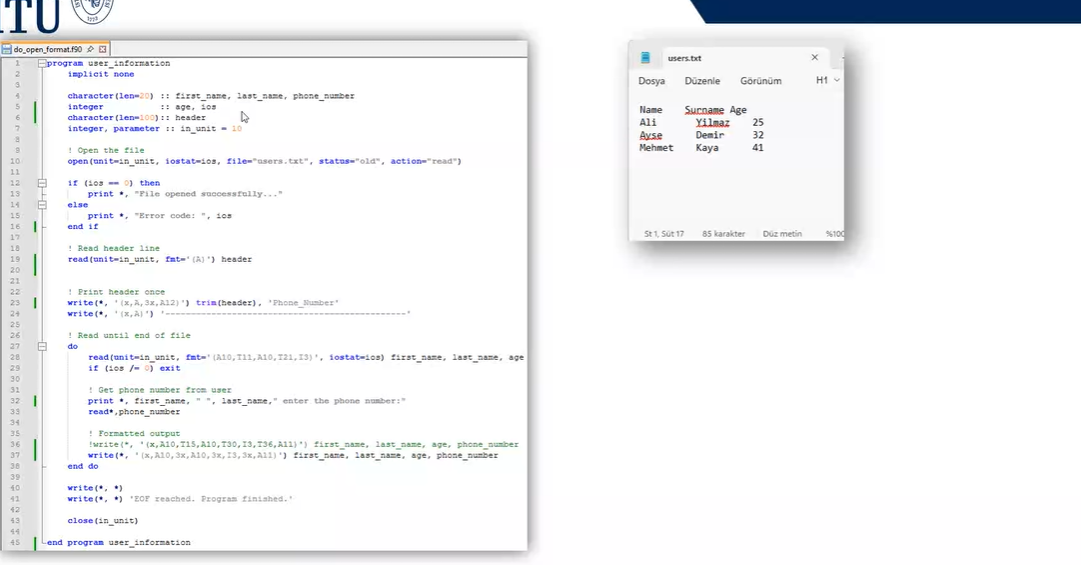The width and height of the screenshot is (1081, 565).
Task: Click the open(unit=in_unit statement on line 10
Action: click(x=265, y=161)
